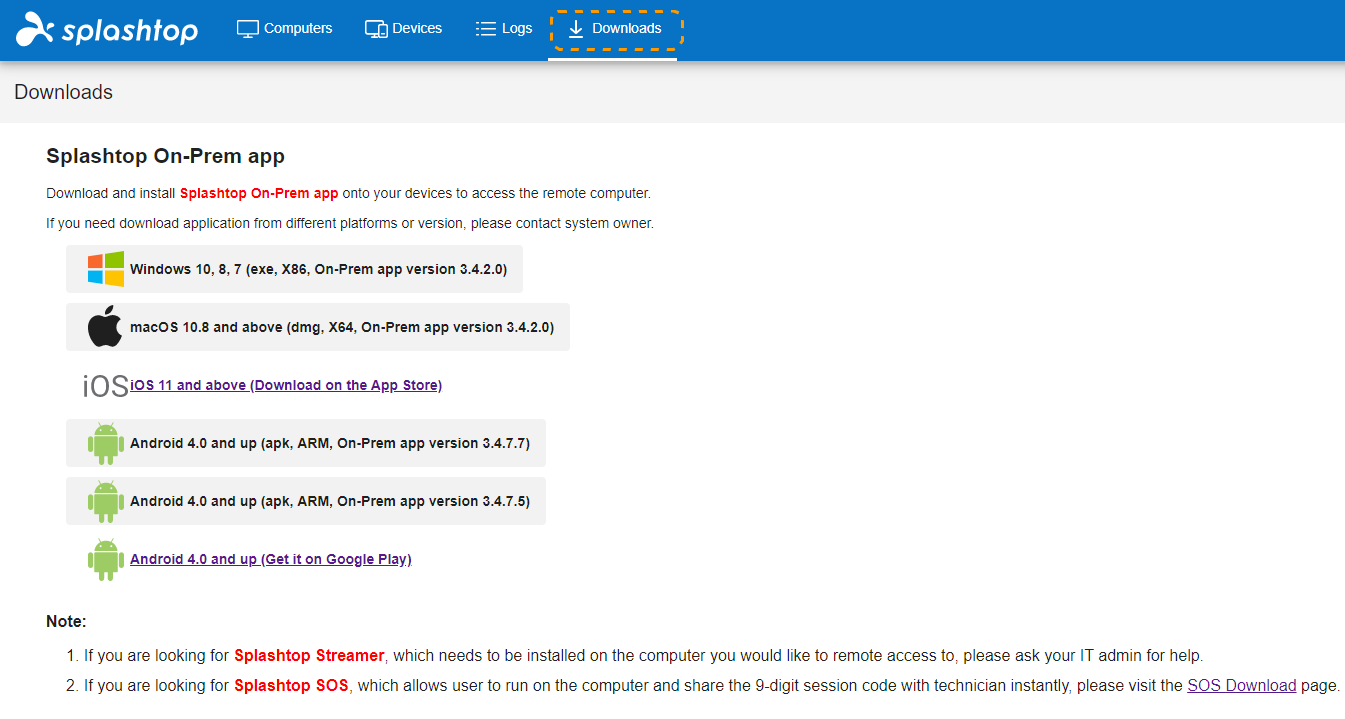Image resolution: width=1345 pixels, height=719 pixels.
Task: Click the Computers monitor icon
Action: point(247,29)
